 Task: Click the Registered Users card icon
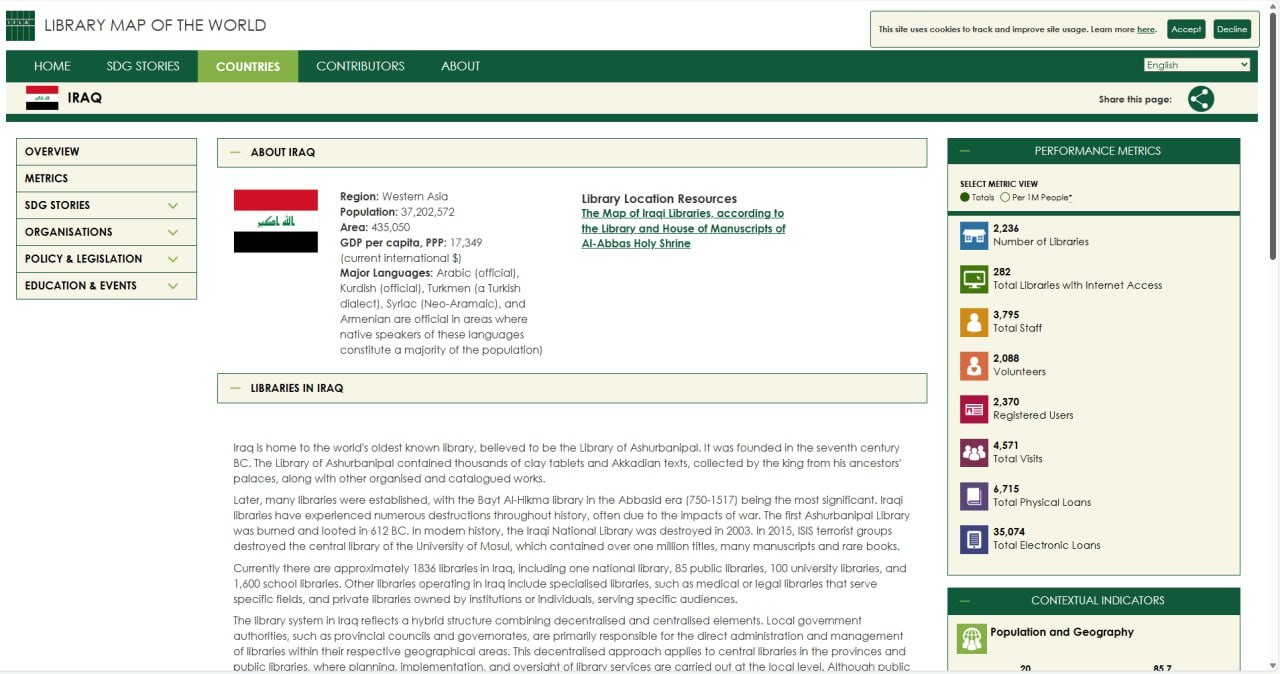(974, 409)
